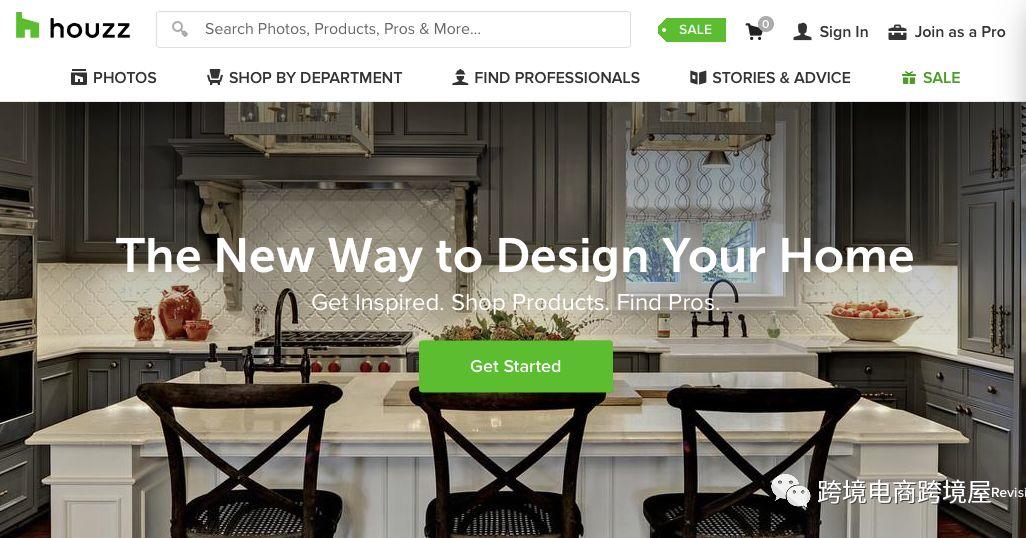Click the Get Started button

tap(516, 366)
